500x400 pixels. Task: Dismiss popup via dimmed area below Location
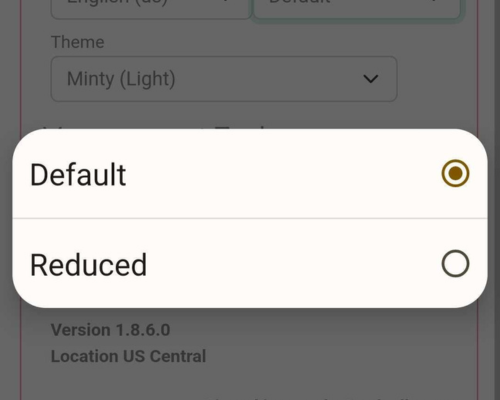[250, 383]
